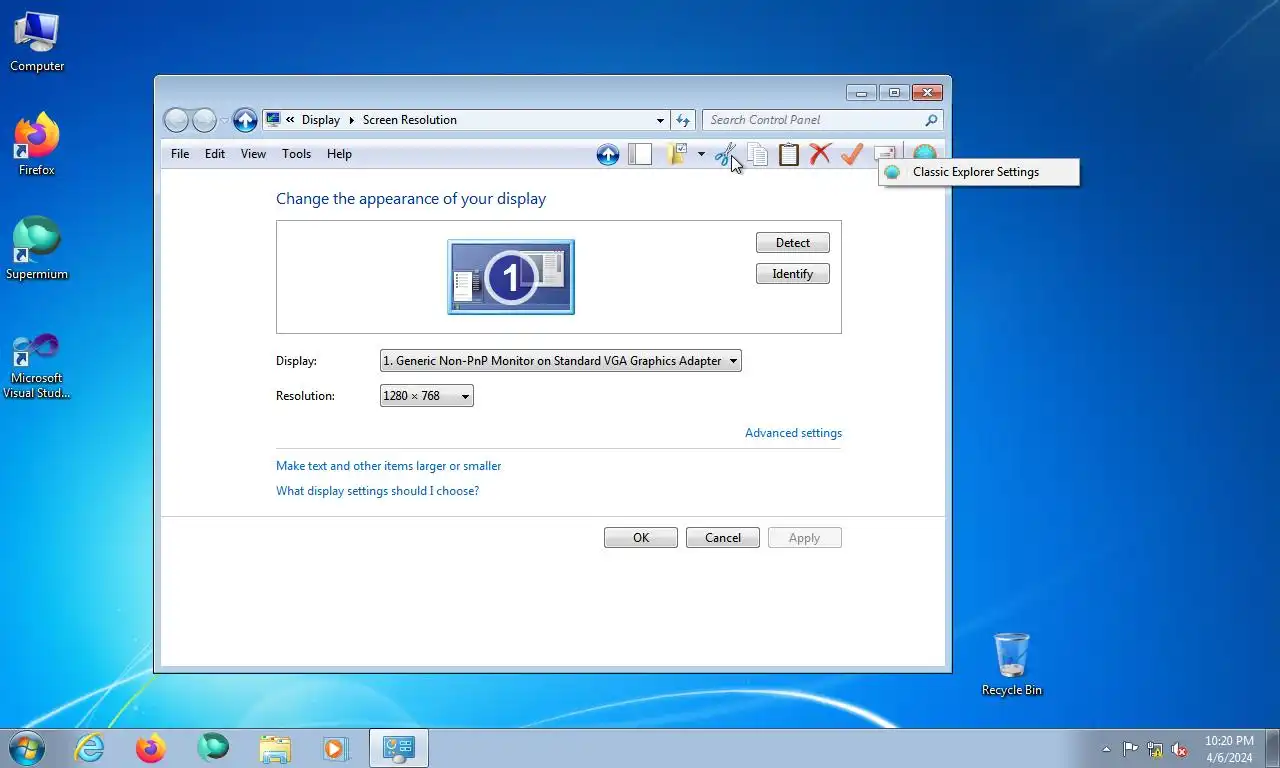Open the Display monitor dropdown
This screenshot has height=768, width=1280.
pyautogui.click(x=561, y=361)
